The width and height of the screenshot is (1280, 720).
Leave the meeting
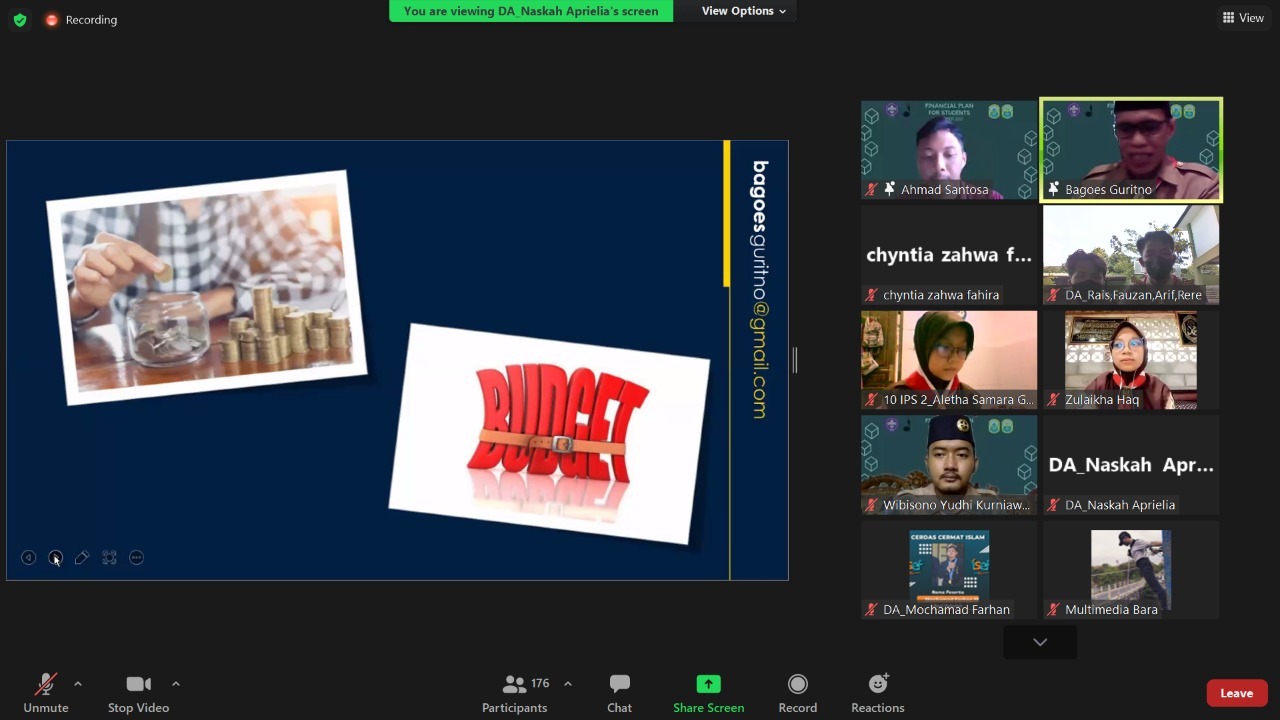click(1236, 693)
